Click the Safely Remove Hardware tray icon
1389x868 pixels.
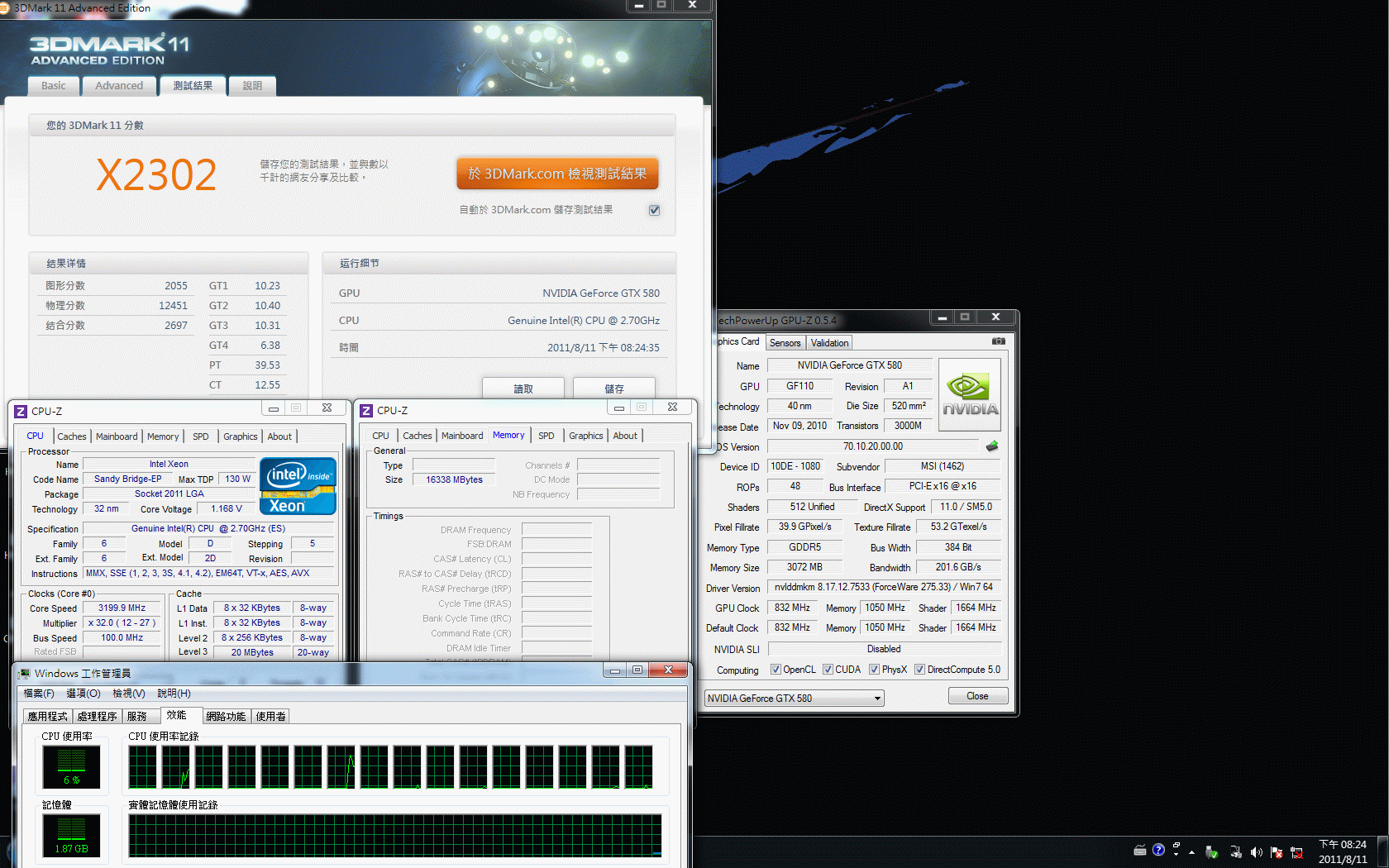pyautogui.click(x=1212, y=852)
